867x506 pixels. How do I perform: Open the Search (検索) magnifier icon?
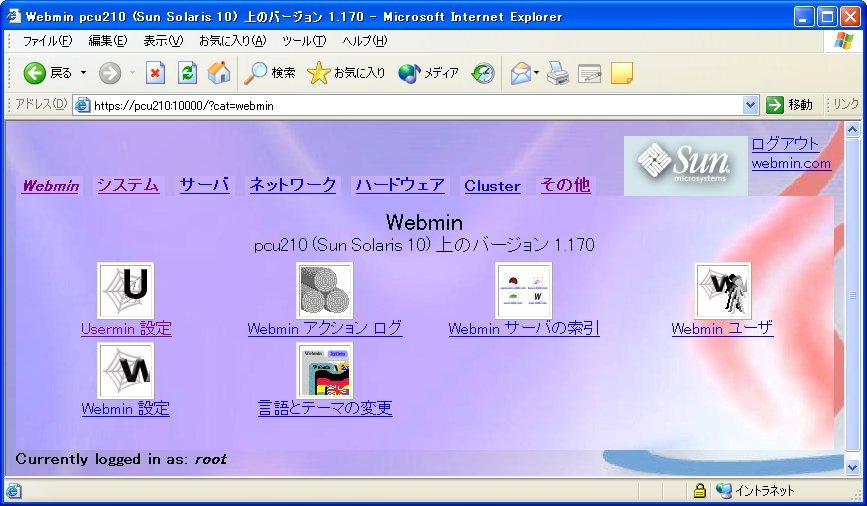click(255, 73)
